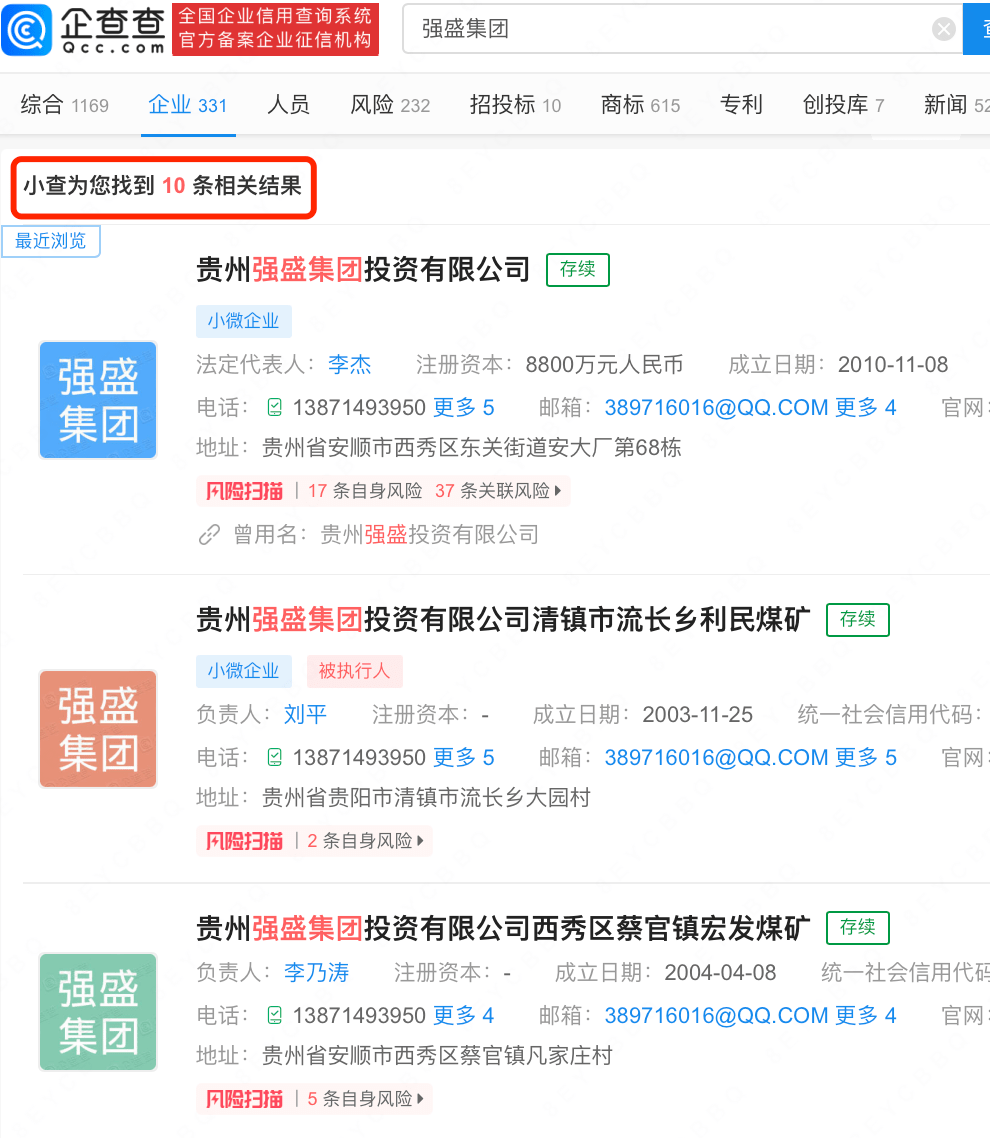
Task: Select the 企业 331 tab
Action: click(188, 105)
